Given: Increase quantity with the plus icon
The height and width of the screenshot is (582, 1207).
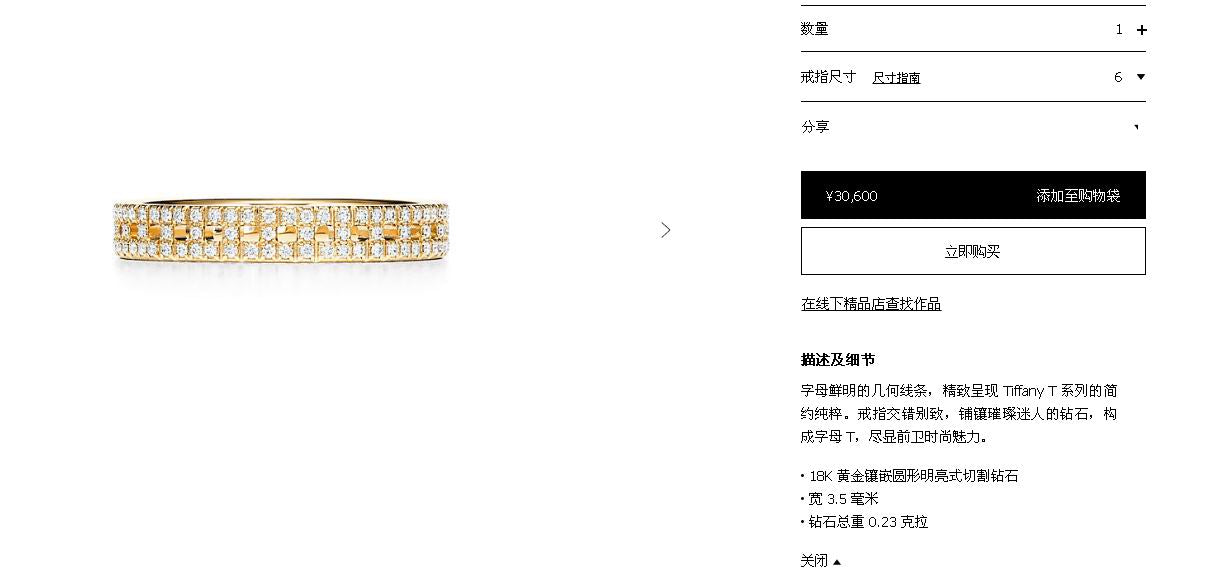Looking at the screenshot, I should 1141,30.
